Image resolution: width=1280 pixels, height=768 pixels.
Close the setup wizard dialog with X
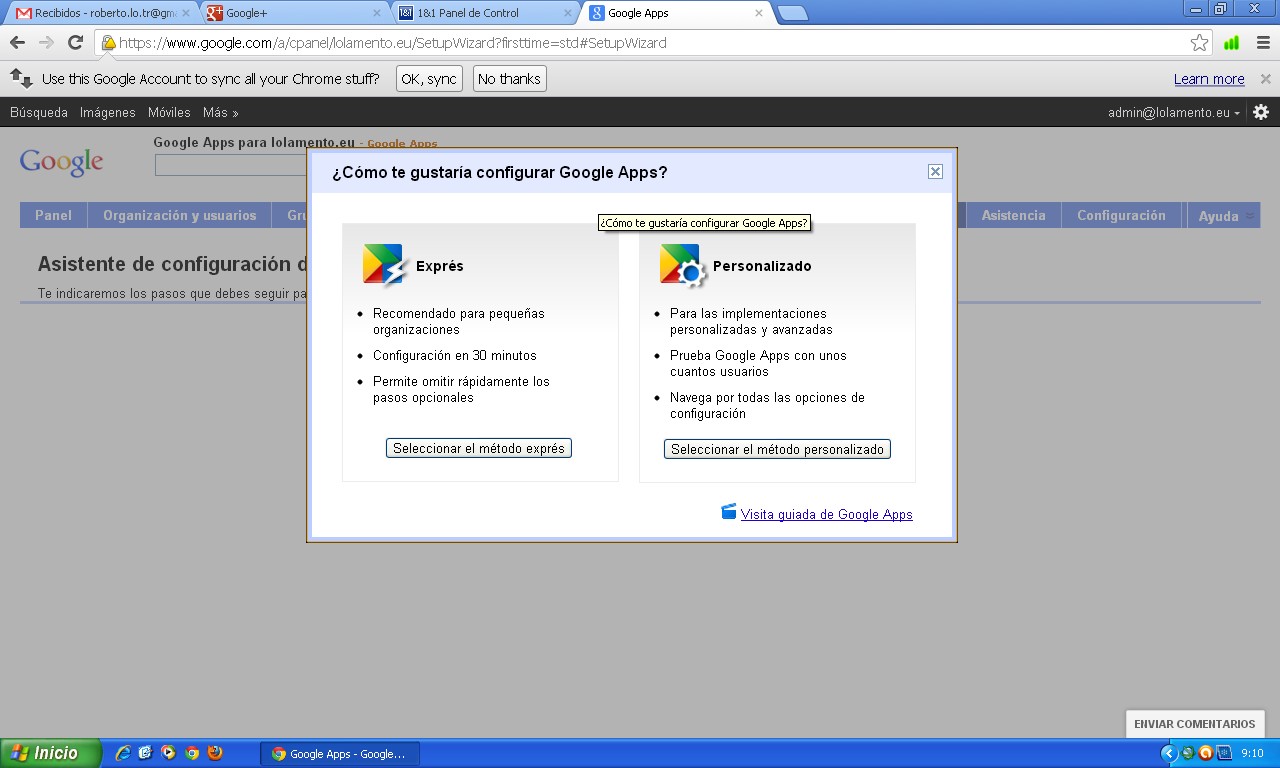coord(935,171)
